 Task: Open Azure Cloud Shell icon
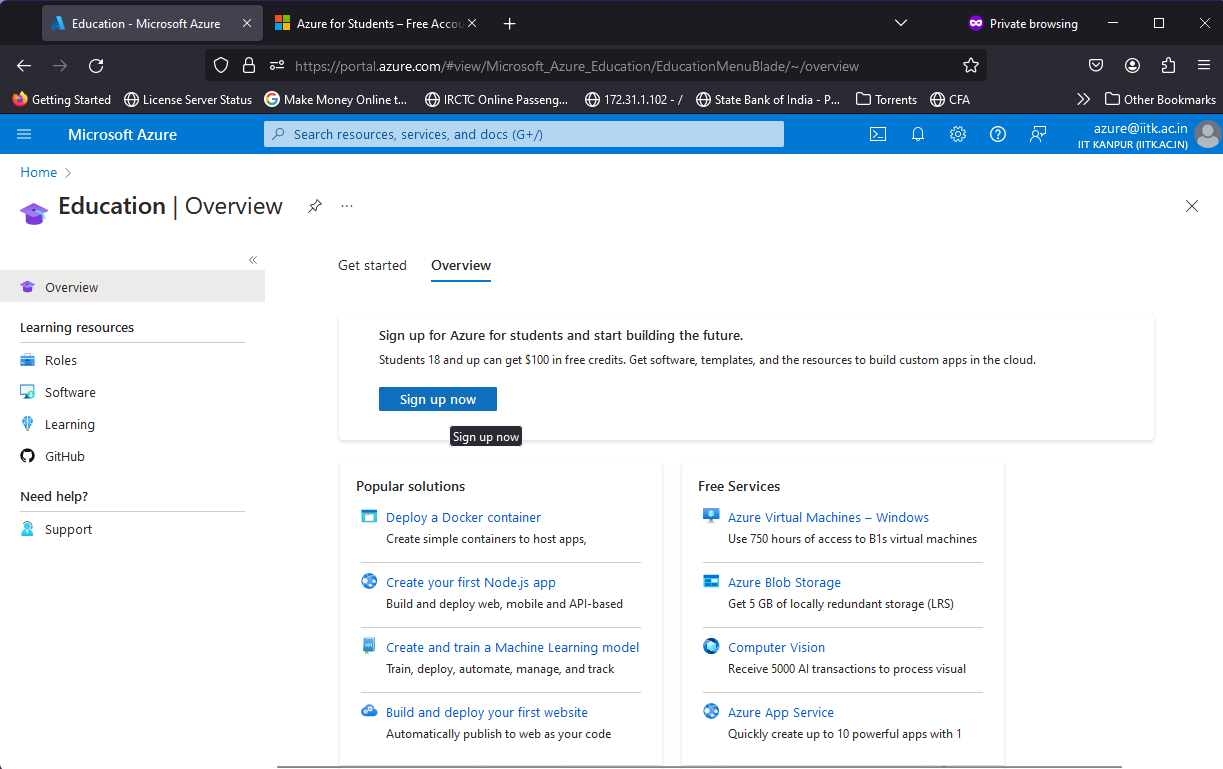click(877, 134)
